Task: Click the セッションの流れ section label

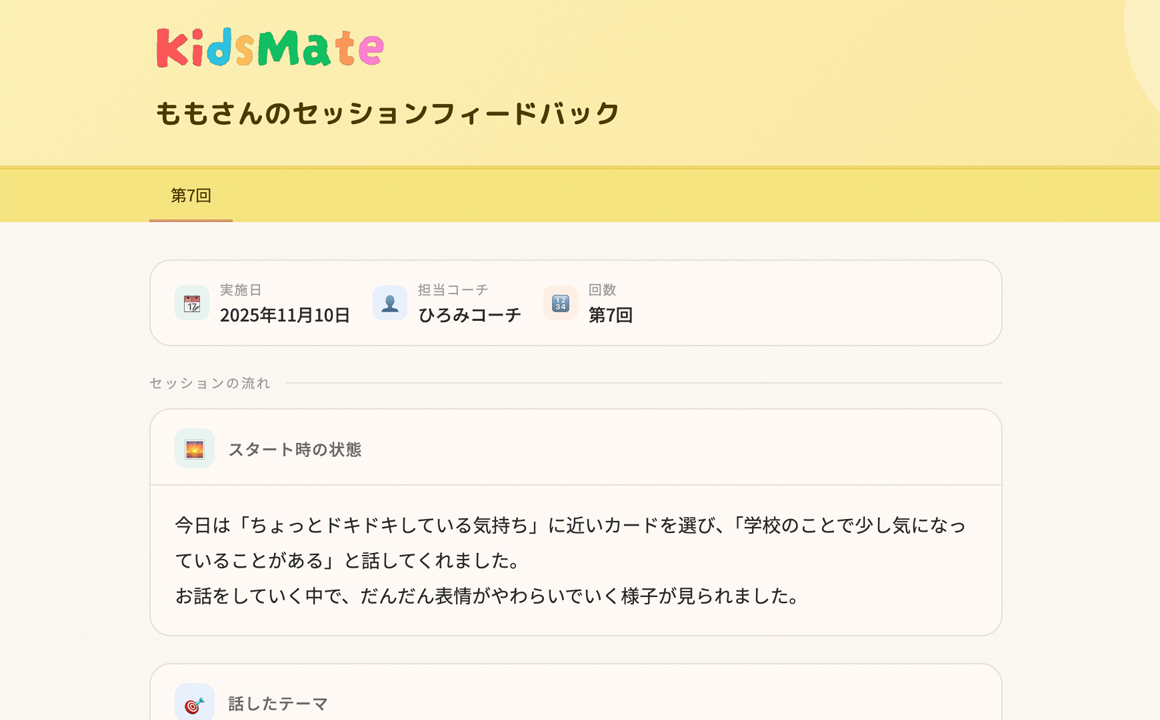Action: click(x=210, y=383)
